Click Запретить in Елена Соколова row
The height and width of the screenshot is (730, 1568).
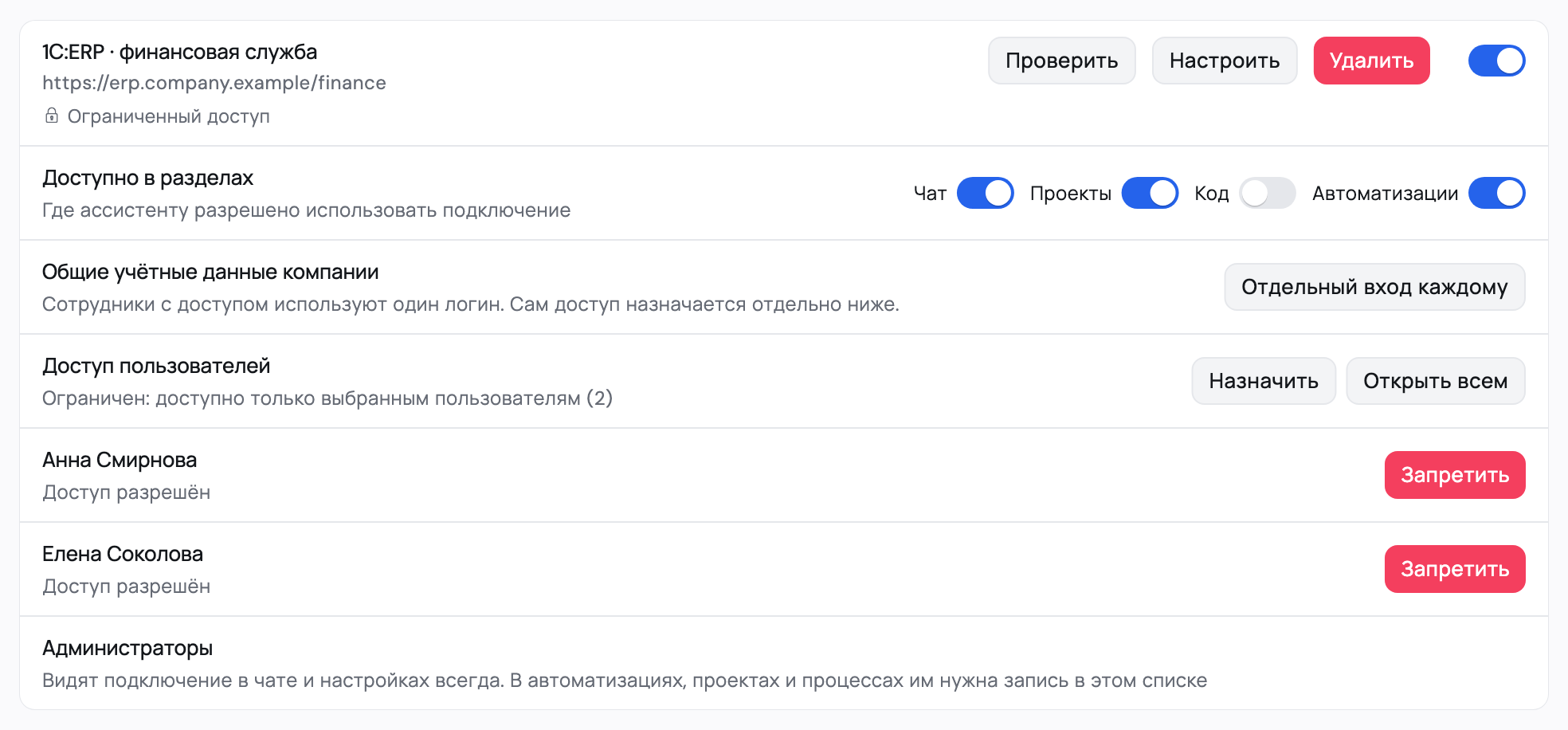point(1455,569)
